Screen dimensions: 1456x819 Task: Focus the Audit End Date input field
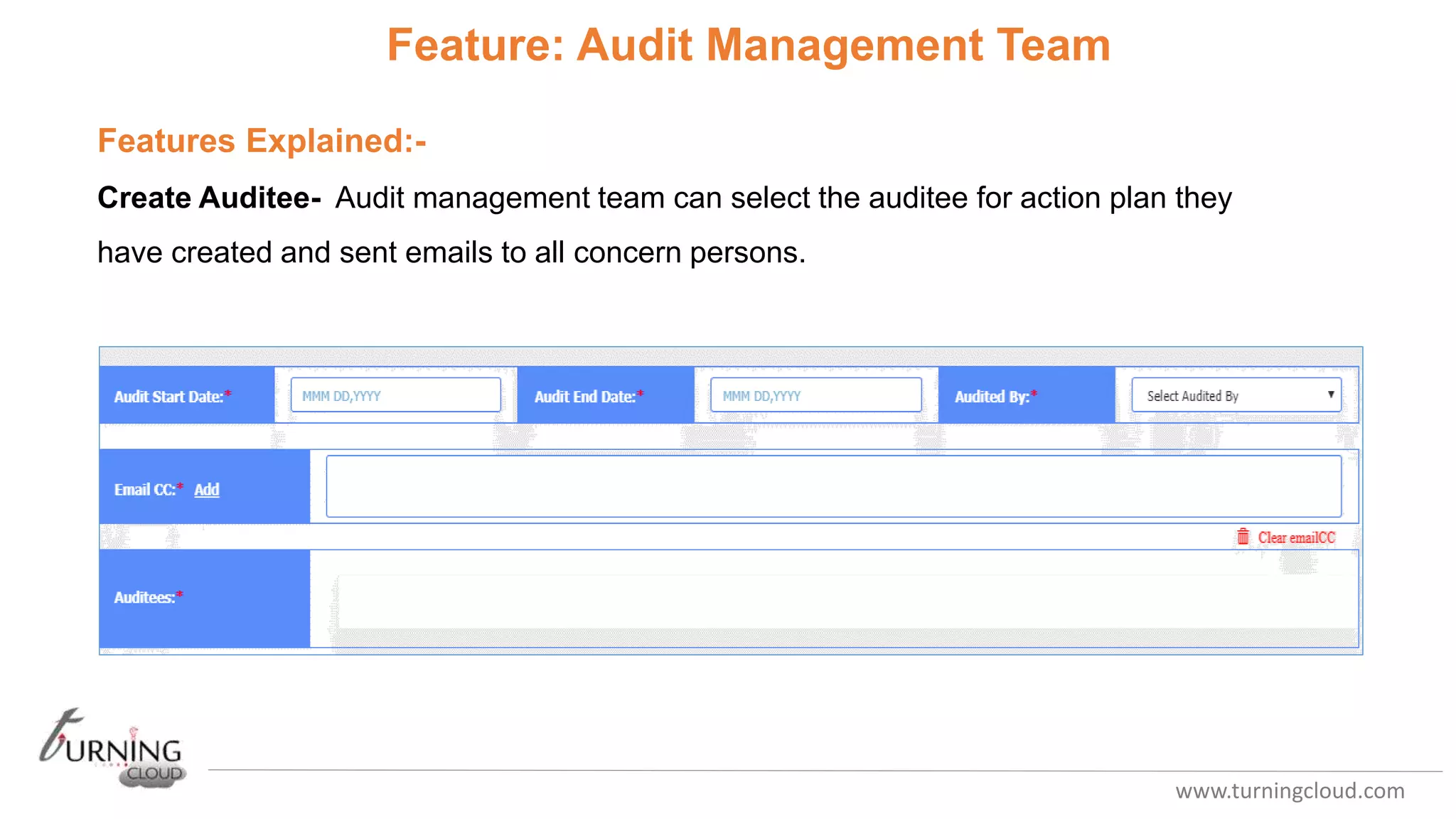816,395
